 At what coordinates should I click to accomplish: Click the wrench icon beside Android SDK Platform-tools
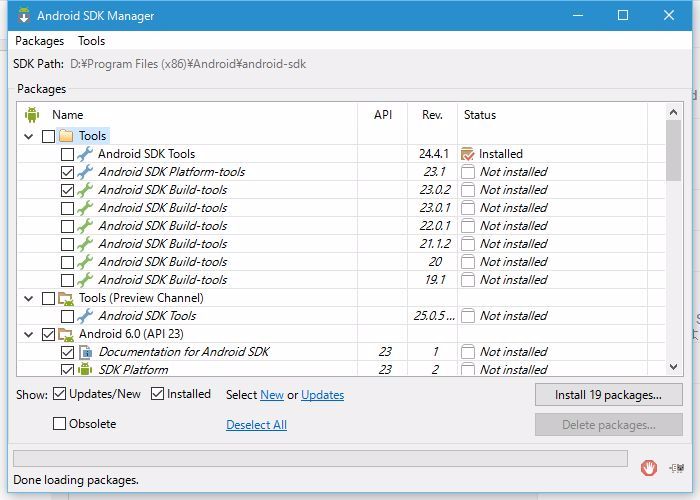pyautogui.click(x=85, y=172)
